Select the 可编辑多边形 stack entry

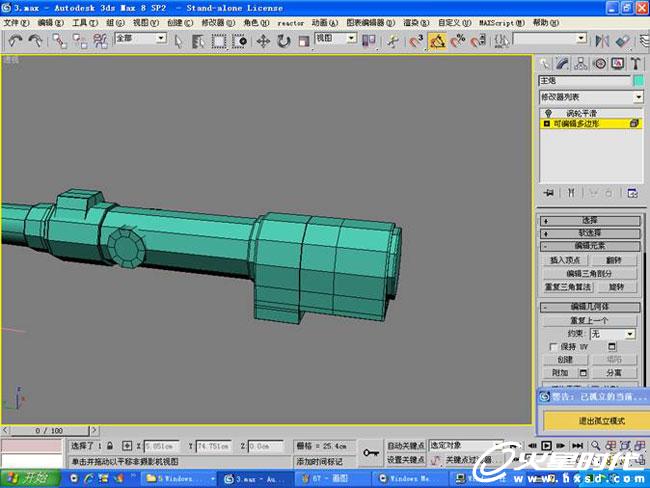592,124
